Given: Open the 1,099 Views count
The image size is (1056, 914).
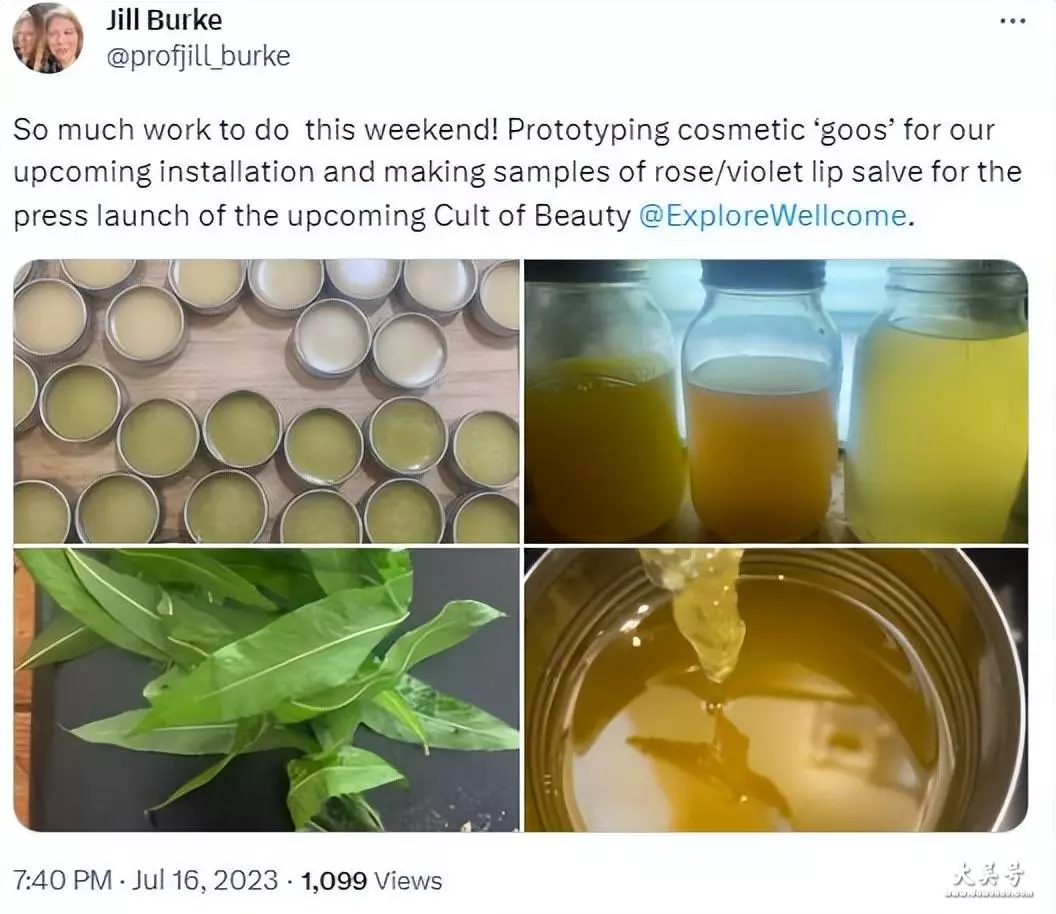Looking at the screenshot, I should tap(371, 880).
